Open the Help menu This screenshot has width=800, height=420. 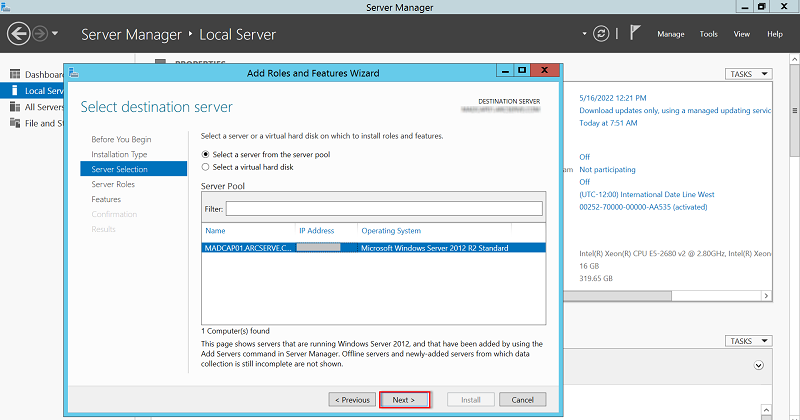click(x=774, y=34)
